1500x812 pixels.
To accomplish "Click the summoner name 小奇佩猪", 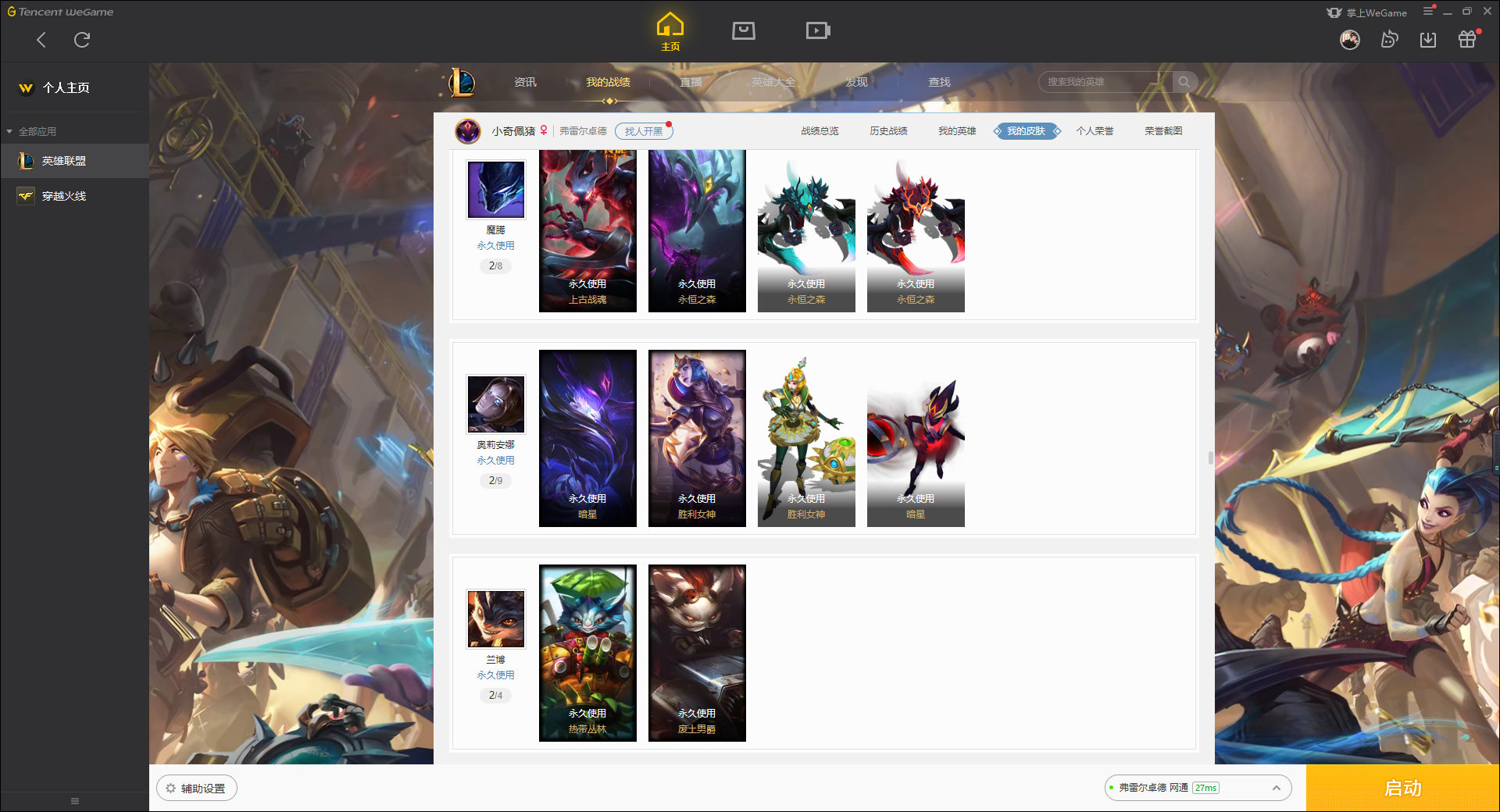I will [x=513, y=131].
